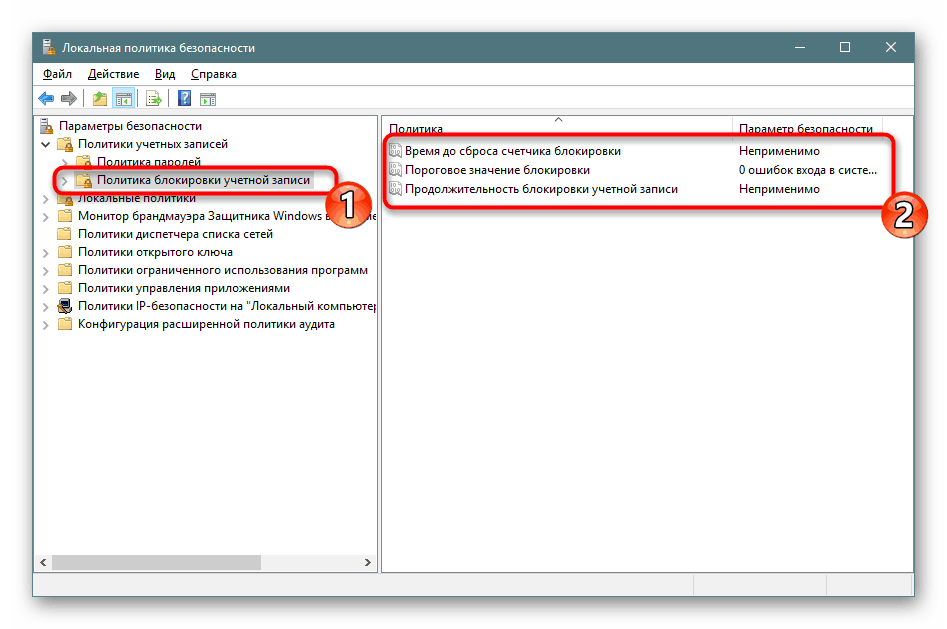Click the Монитор брандмауэра Защитника folder icon
This screenshot has height=629, width=947.
(x=65, y=216)
